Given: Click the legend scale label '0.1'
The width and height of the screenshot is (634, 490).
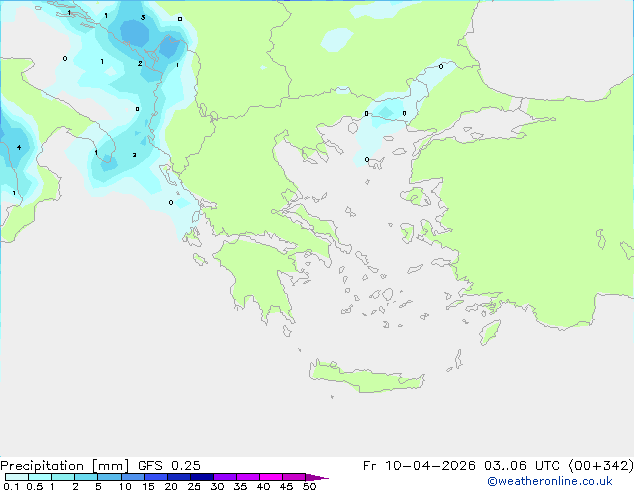Looking at the screenshot, I should 11,486.
